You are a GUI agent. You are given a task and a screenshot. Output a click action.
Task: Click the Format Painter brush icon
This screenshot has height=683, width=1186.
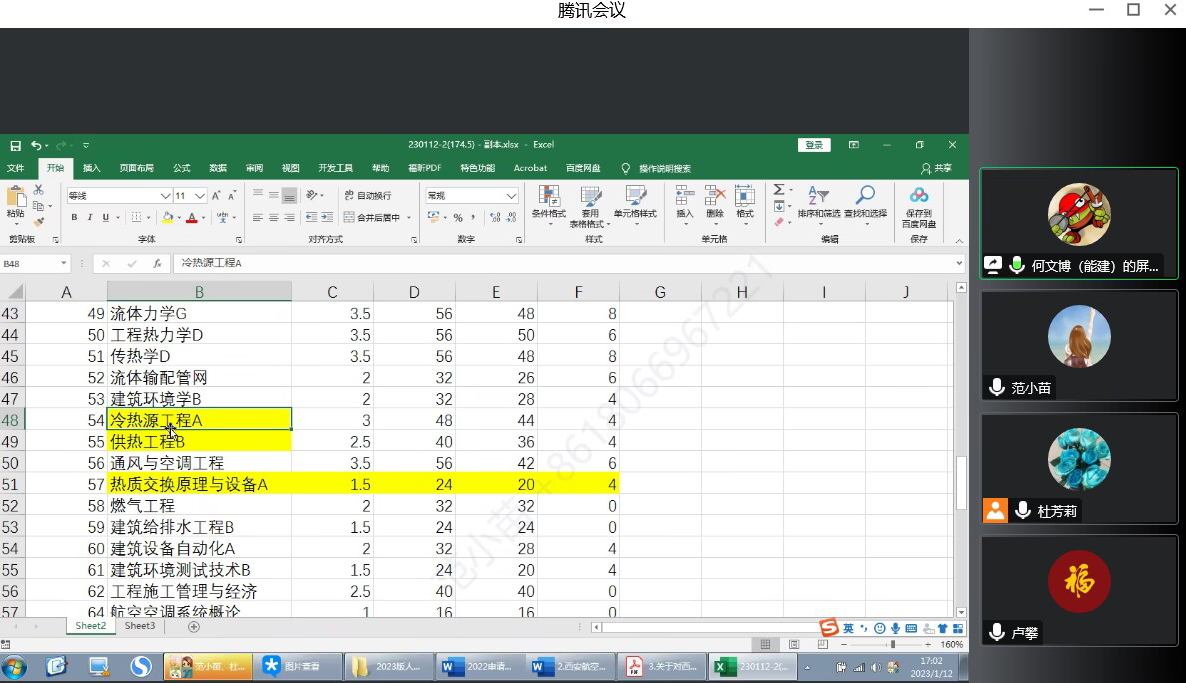click(39, 221)
